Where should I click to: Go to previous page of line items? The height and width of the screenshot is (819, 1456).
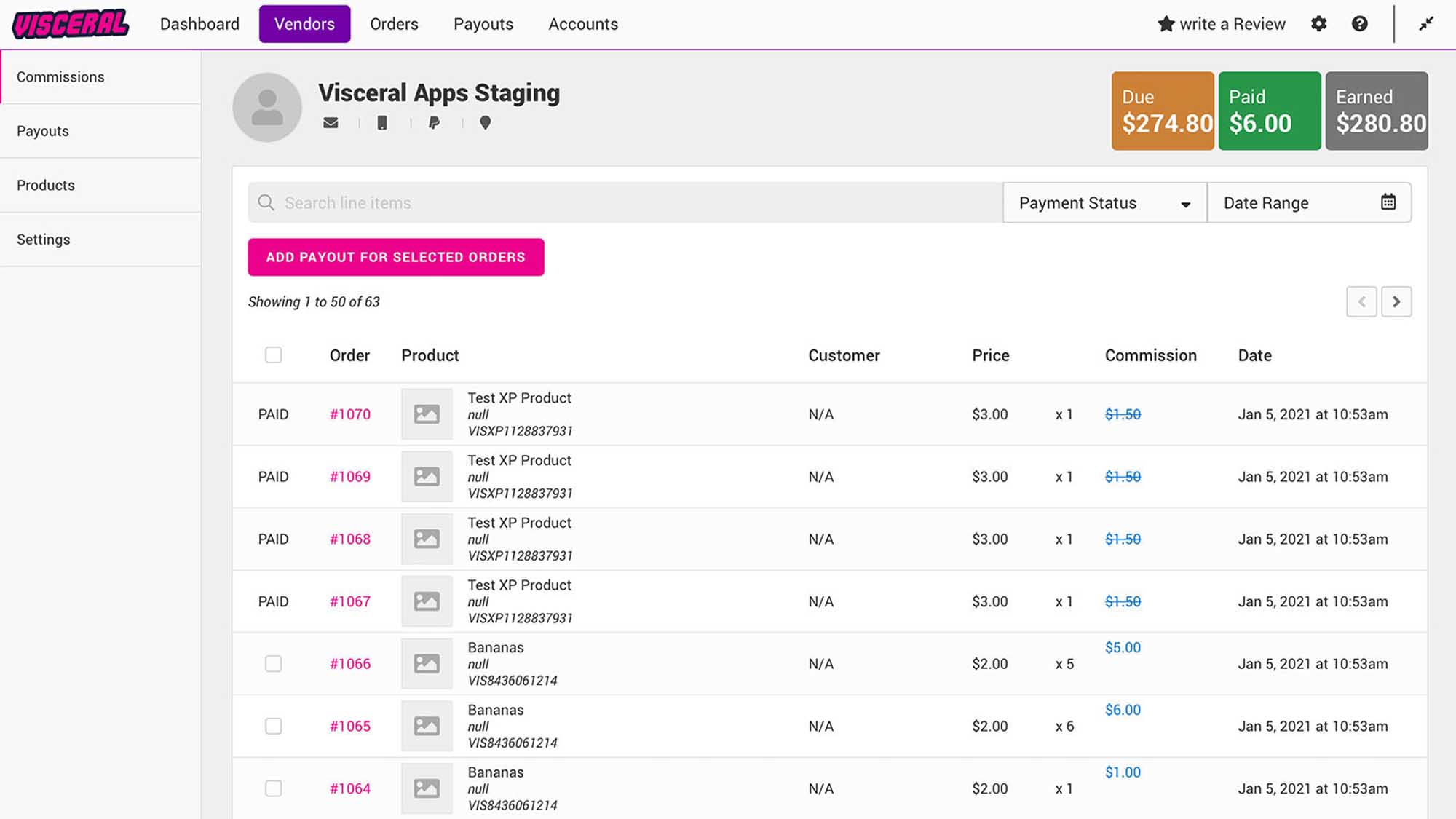click(1361, 301)
